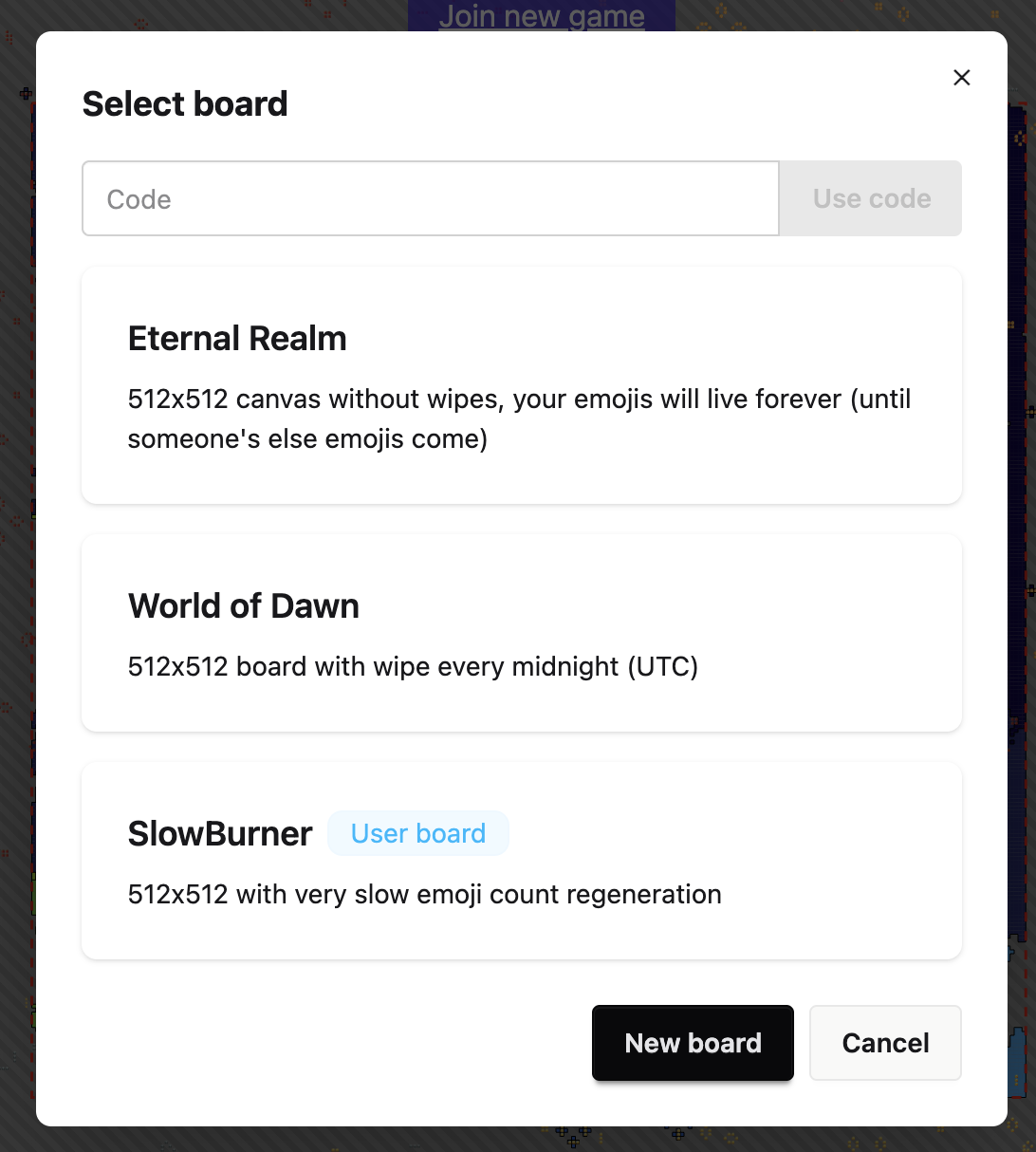
Task: Click the User board badge
Action: pyautogui.click(x=418, y=833)
